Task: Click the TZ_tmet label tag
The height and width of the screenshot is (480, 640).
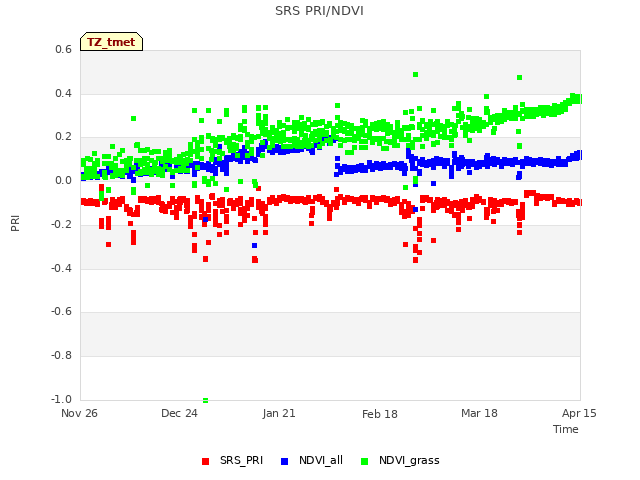Action: 111,42
